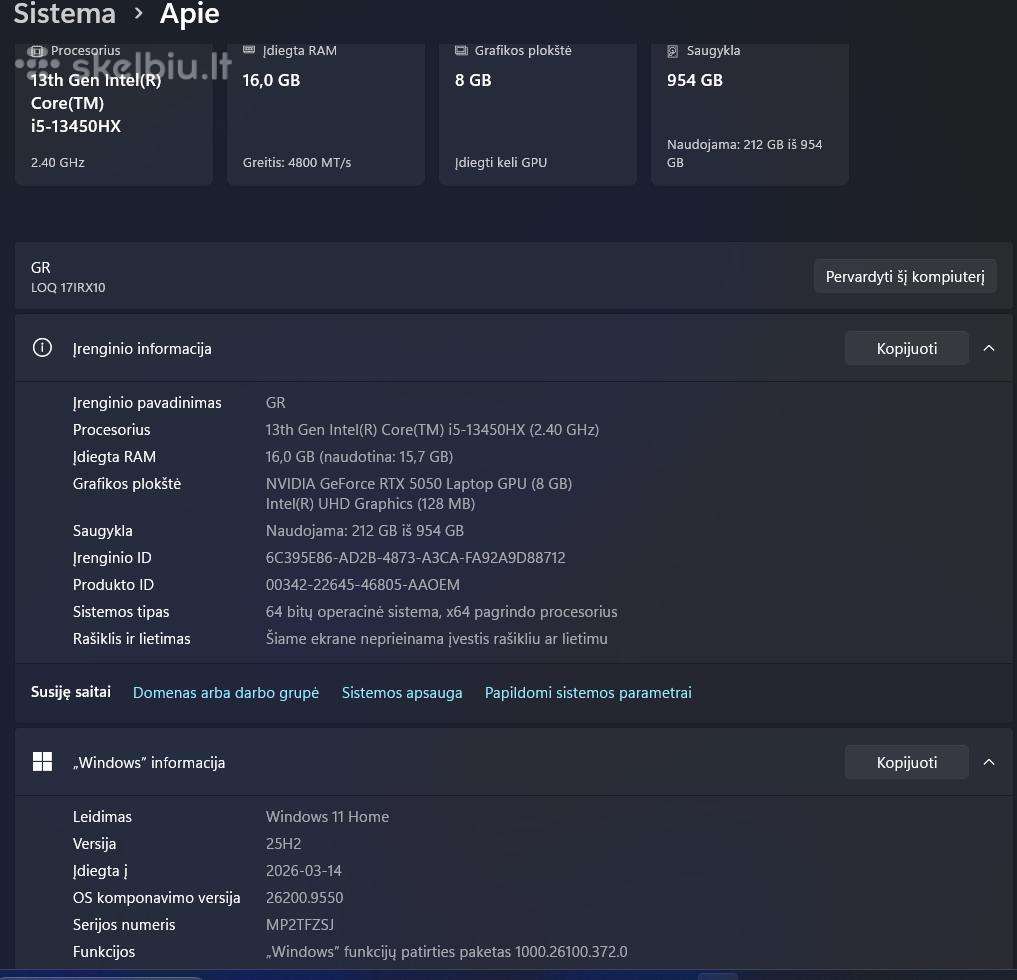Open Domenas arba darbo grupė link

tap(226, 693)
